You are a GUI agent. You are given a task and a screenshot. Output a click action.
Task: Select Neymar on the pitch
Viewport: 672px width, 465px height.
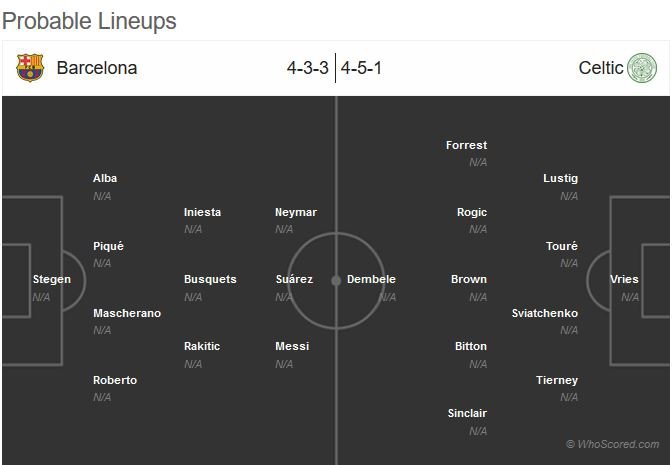click(295, 212)
